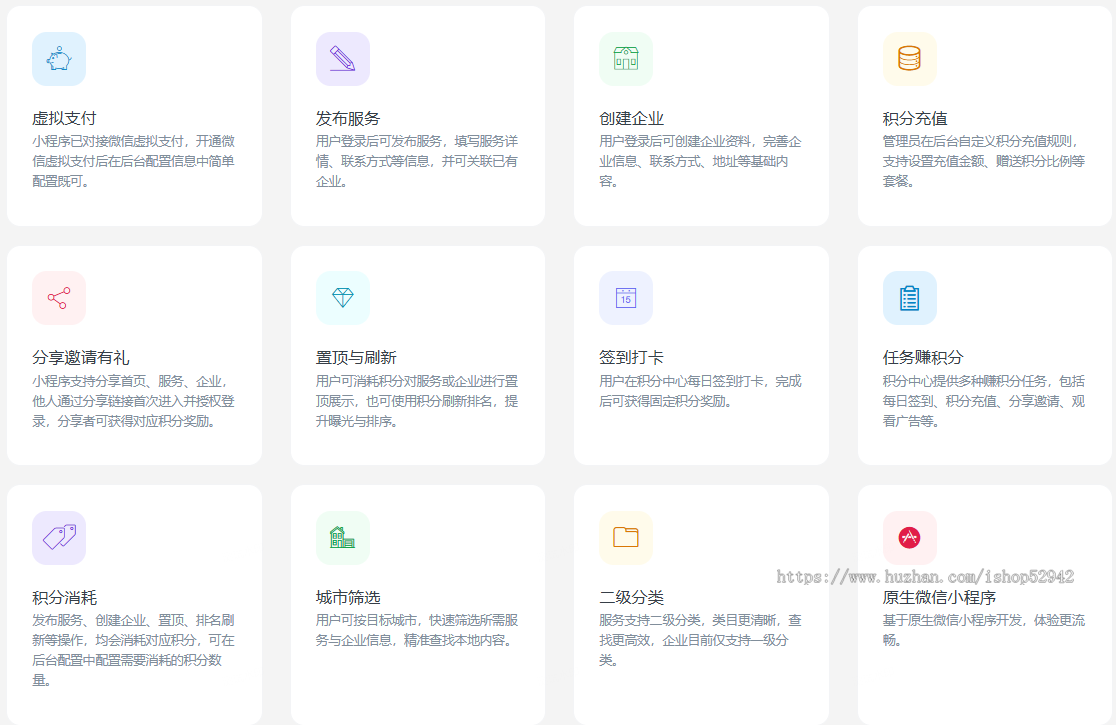Click description starting 小程序支持分享首页
Screen dimensions: 1116x725
pyautogui.click(x=134, y=401)
